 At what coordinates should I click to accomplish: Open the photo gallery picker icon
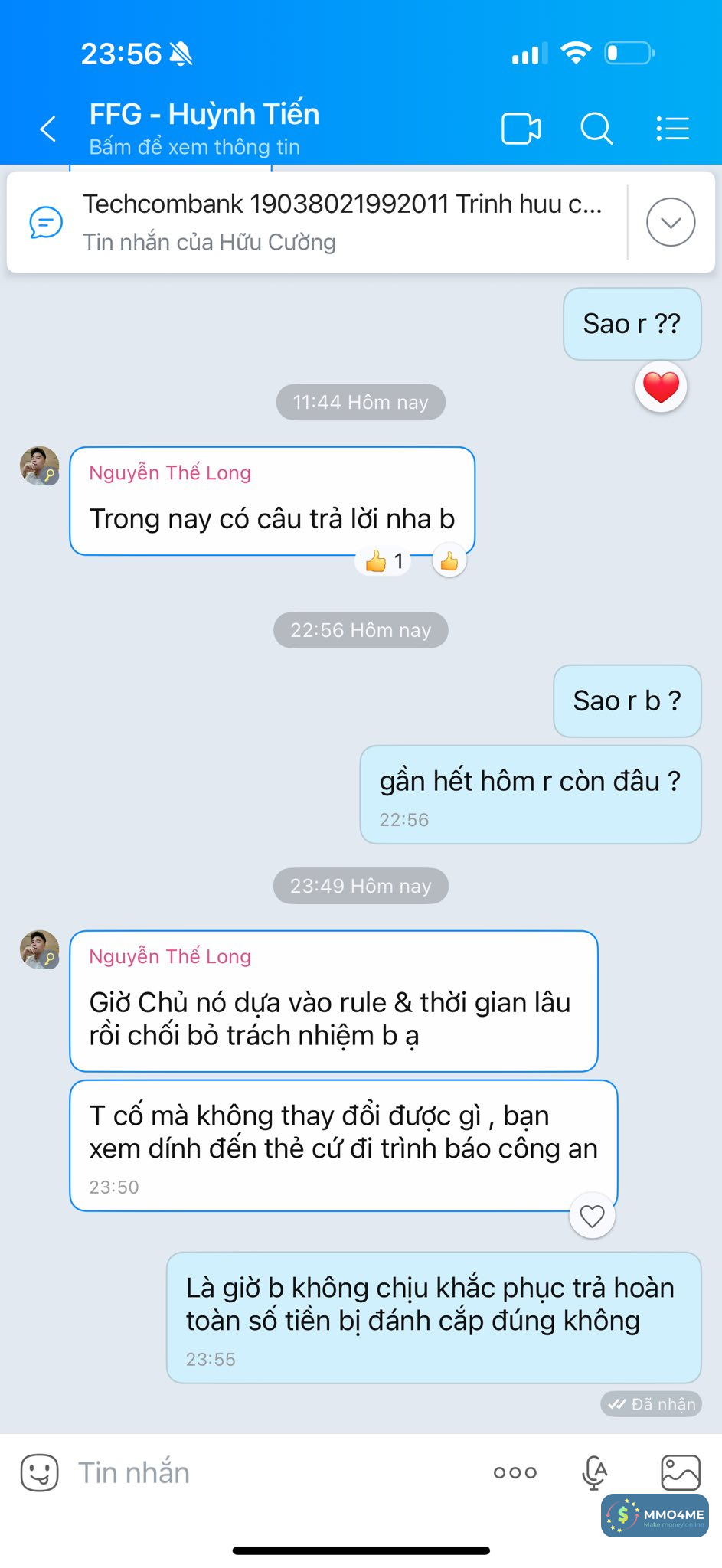[680, 1472]
